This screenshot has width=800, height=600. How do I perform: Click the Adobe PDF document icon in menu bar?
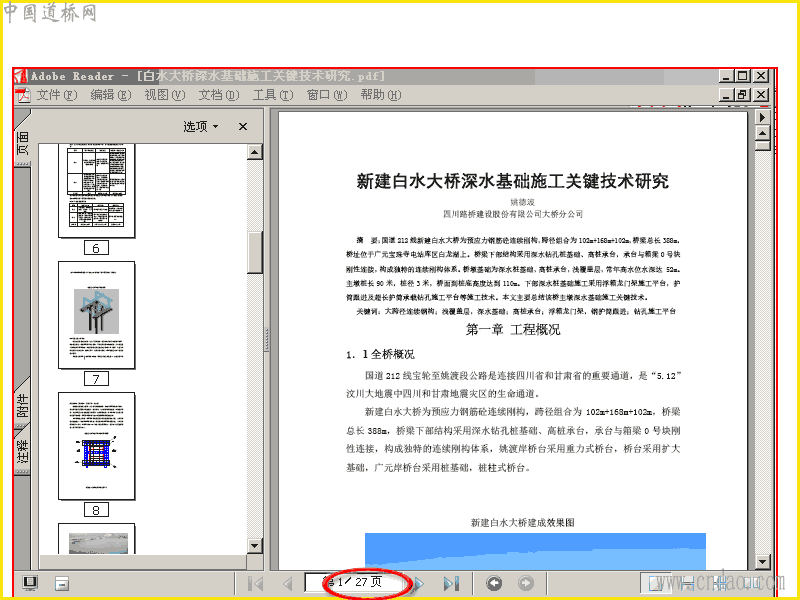(22, 95)
